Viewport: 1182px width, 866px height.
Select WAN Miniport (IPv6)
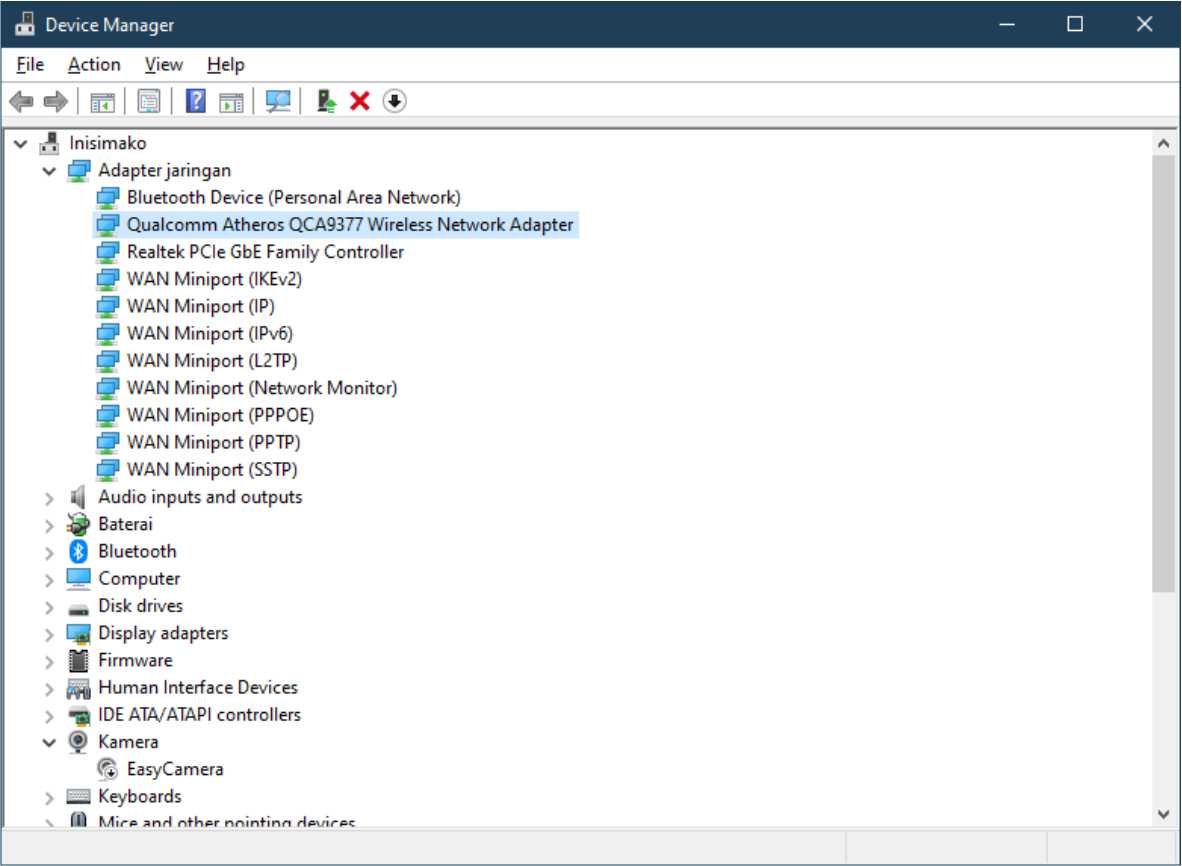point(210,333)
